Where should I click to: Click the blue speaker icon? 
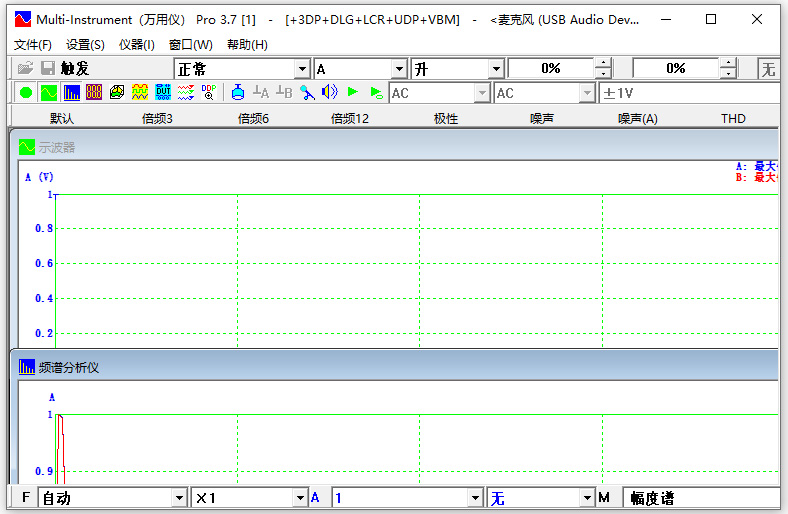330,92
